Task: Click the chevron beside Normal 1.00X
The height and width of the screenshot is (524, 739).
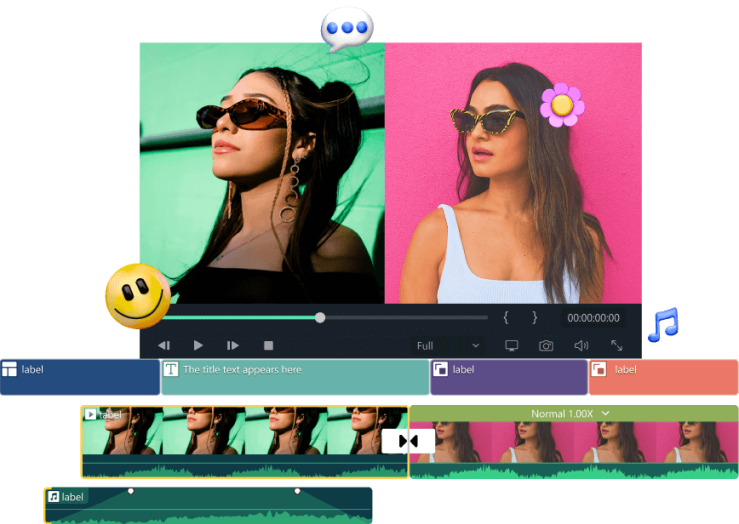Action: pyautogui.click(x=606, y=413)
